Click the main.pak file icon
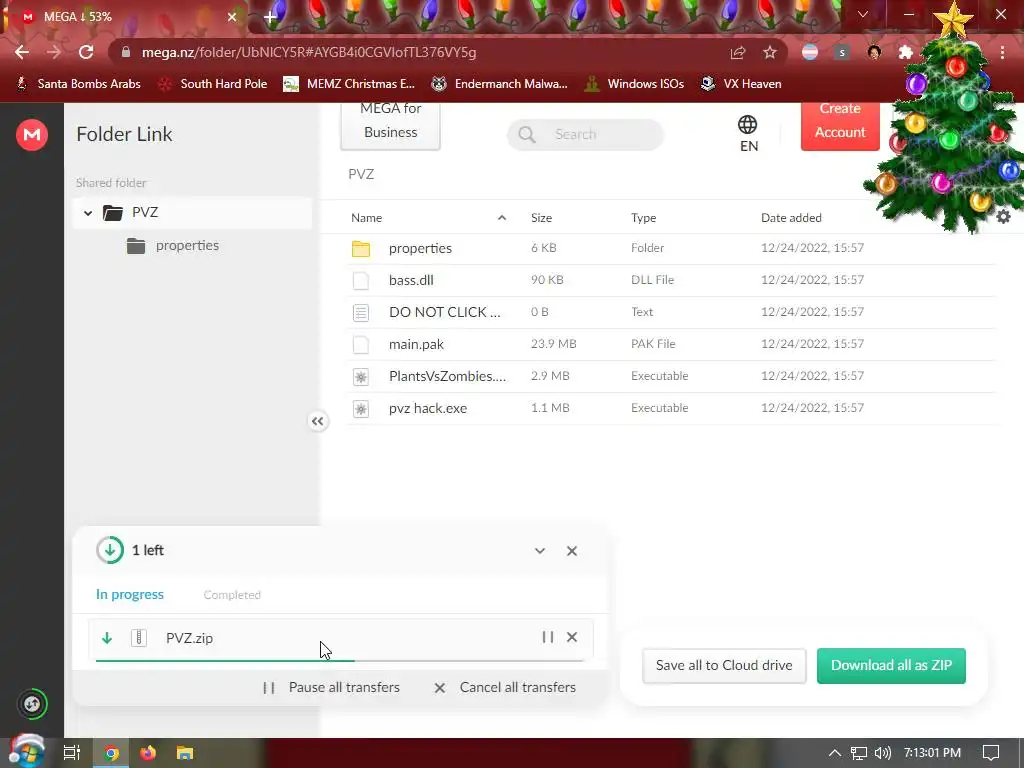 pos(360,344)
